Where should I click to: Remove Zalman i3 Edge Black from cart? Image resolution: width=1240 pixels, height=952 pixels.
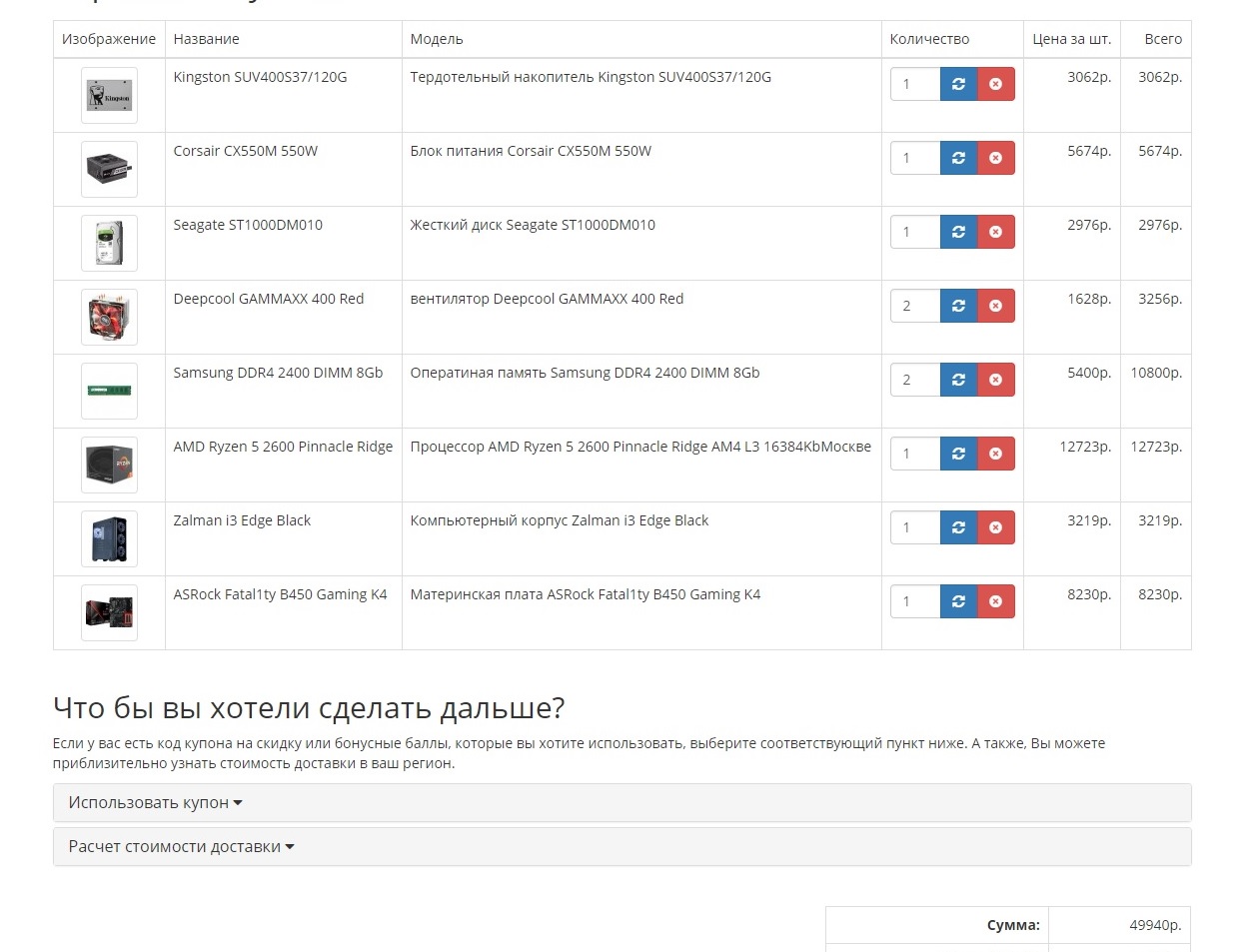(996, 527)
